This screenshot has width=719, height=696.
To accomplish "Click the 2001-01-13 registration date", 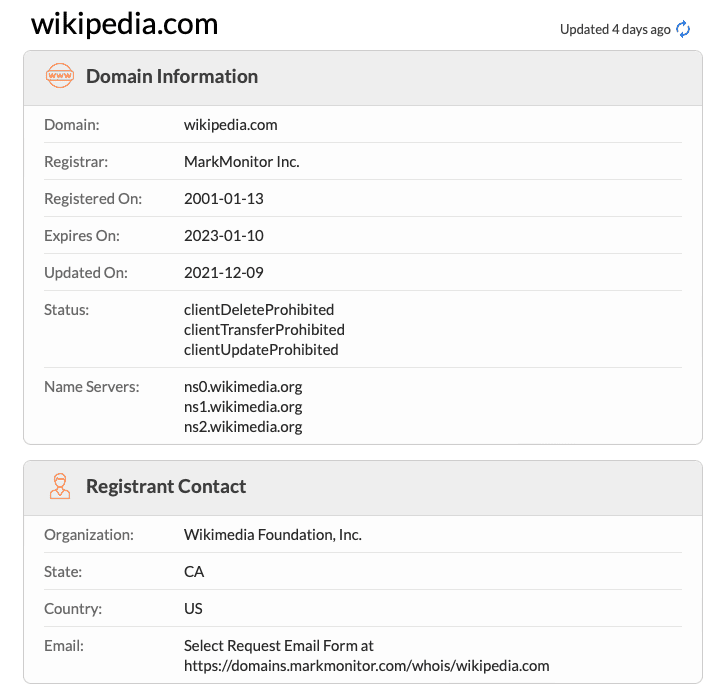I will coord(224,199).
